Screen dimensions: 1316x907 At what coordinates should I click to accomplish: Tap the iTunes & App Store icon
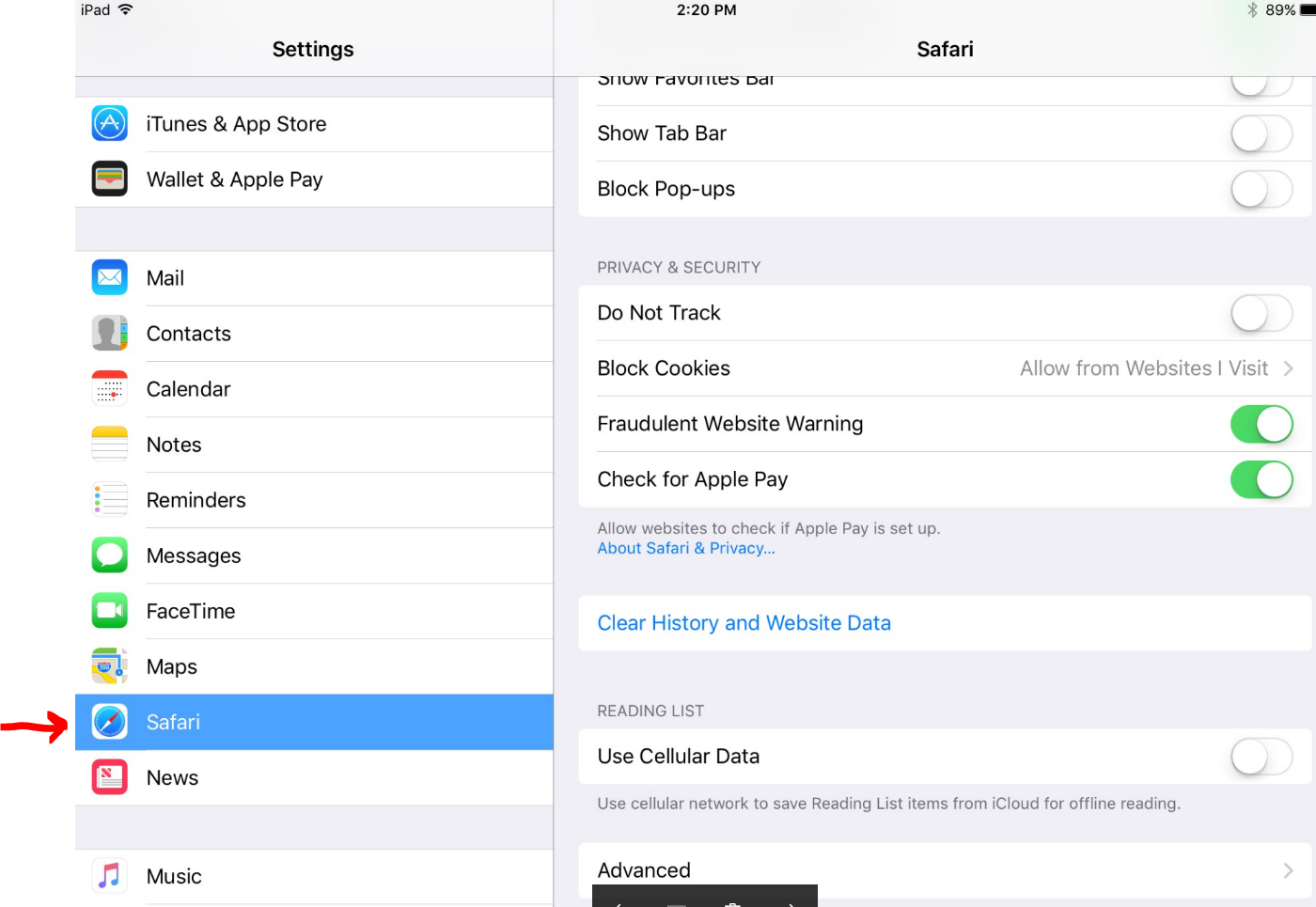click(x=110, y=124)
